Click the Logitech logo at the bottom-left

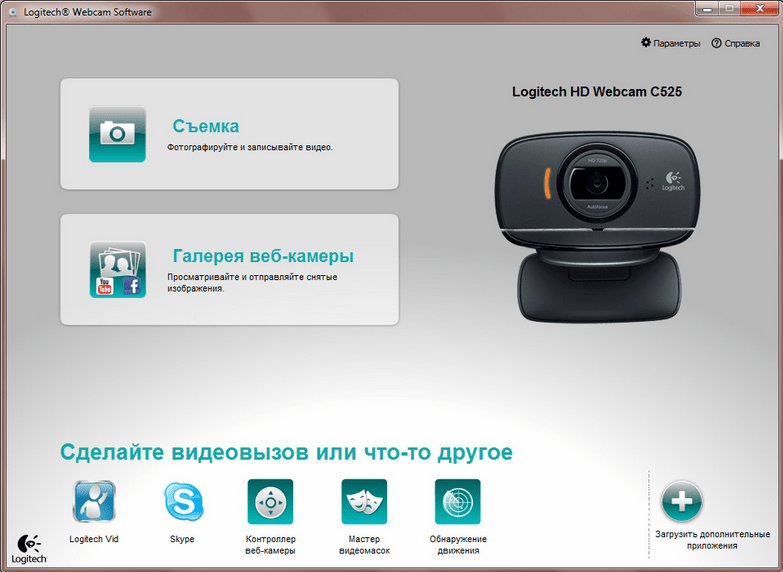(29, 549)
